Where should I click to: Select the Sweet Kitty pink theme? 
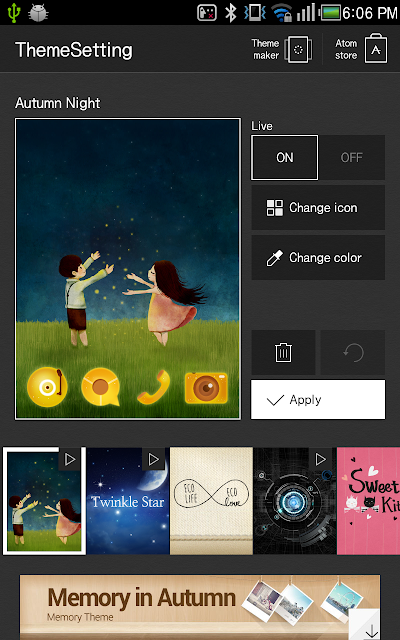pyautogui.click(x=369, y=501)
